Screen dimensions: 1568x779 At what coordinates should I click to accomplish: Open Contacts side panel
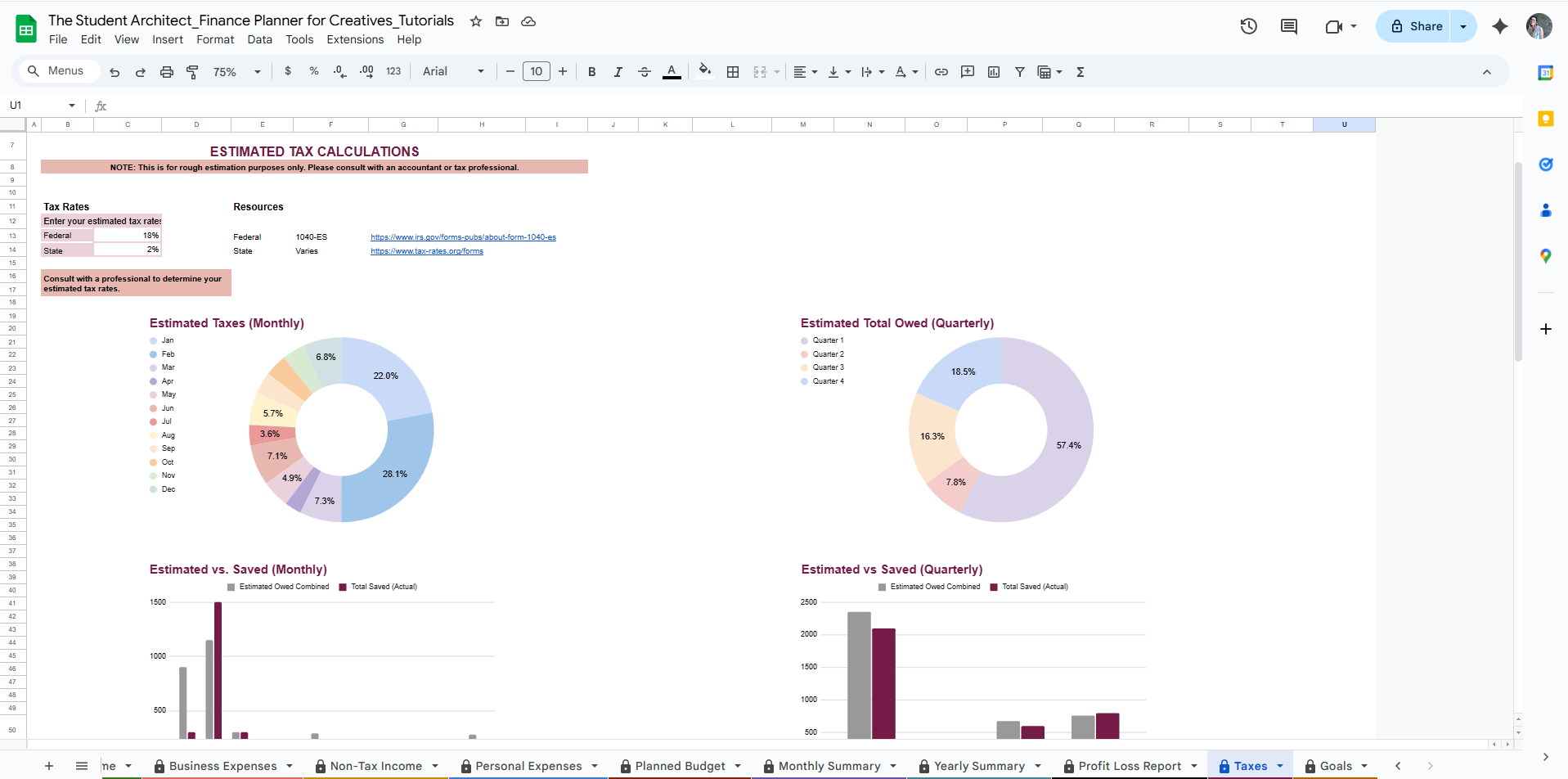(x=1546, y=210)
